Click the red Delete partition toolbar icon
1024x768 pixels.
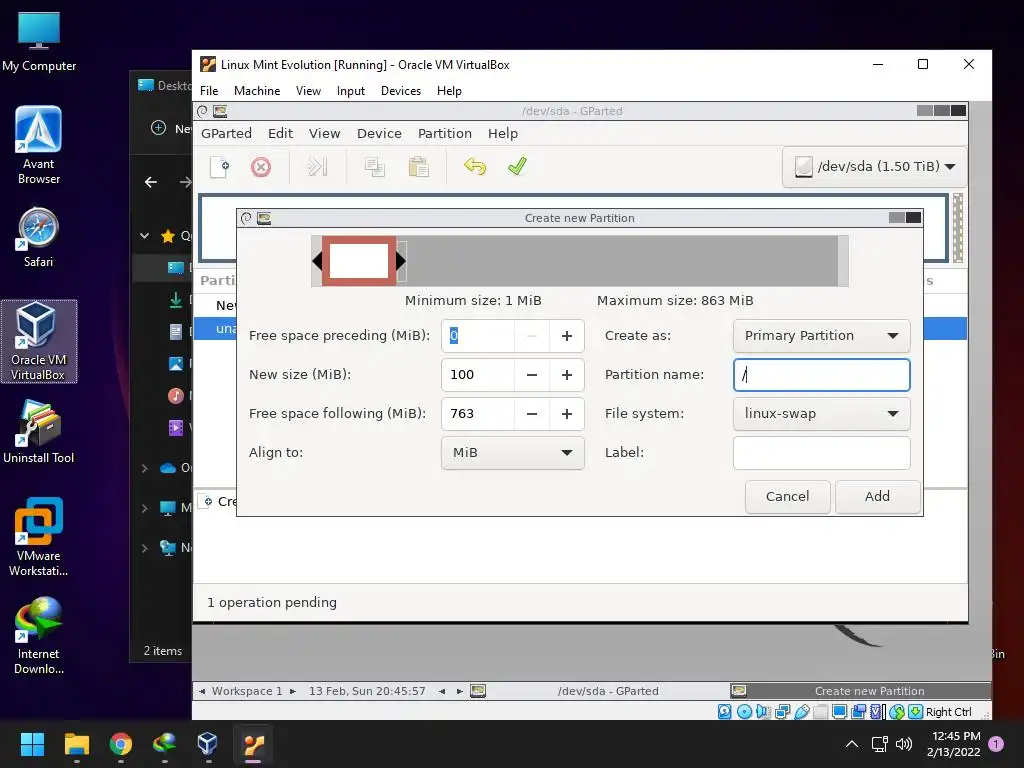coord(261,167)
